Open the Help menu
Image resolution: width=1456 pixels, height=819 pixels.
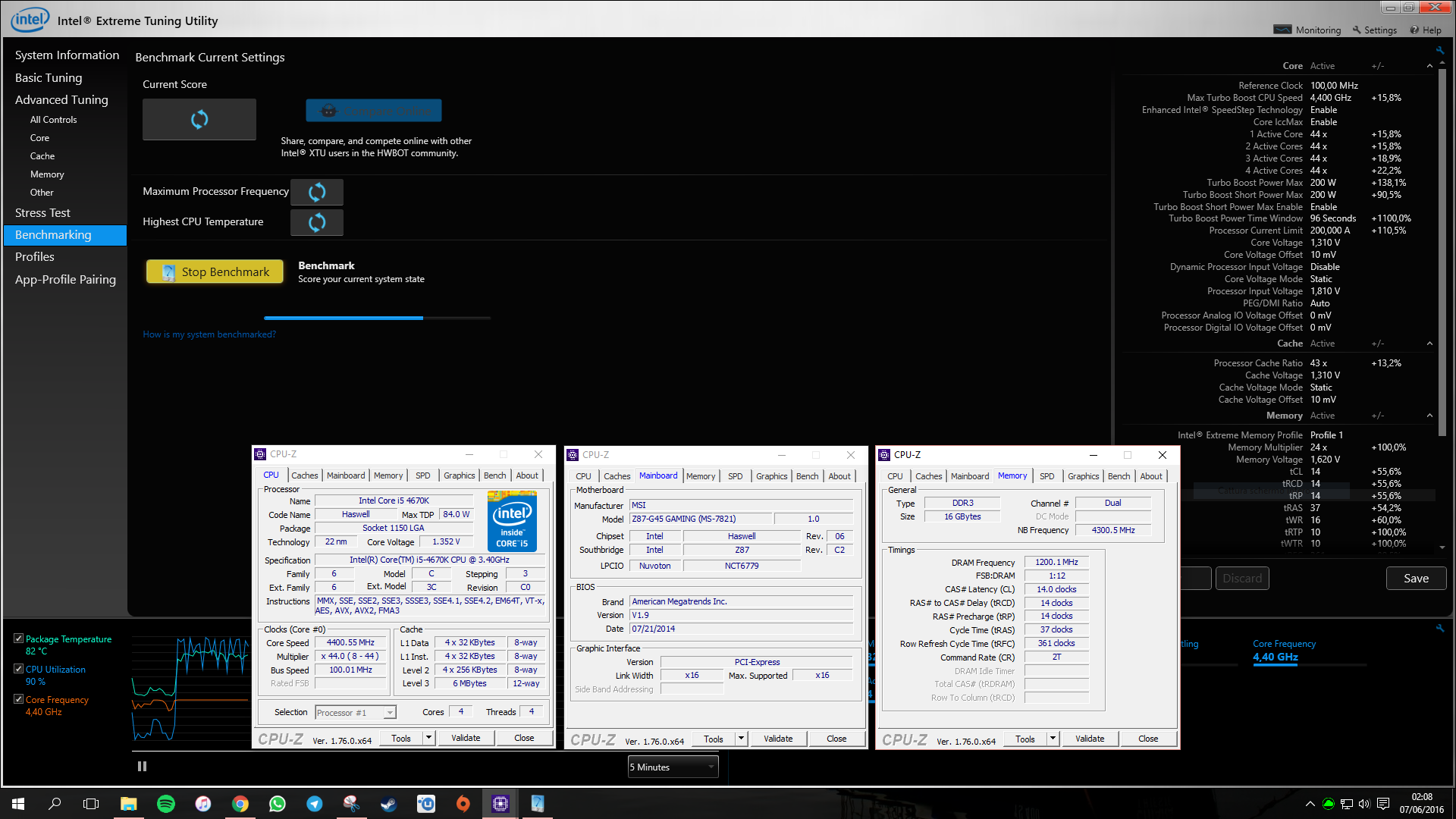(x=1426, y=30)
